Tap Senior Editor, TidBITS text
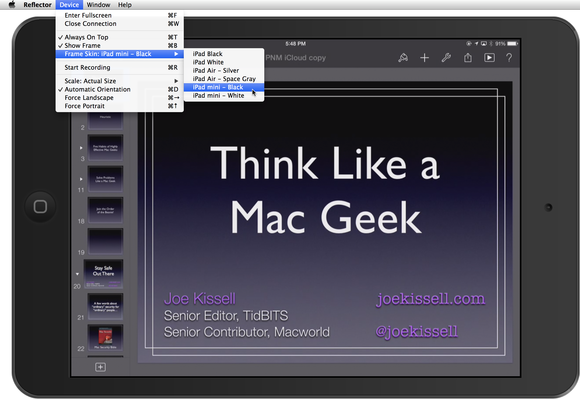Viewport: 580px width, 399px height. (226, 315)
